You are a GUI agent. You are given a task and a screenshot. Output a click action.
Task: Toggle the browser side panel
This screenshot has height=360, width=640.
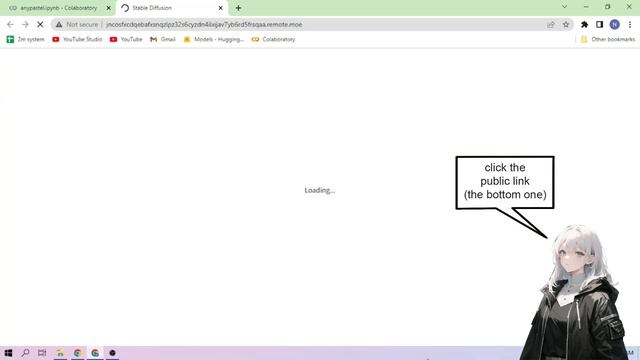click(x=599, y=24)
